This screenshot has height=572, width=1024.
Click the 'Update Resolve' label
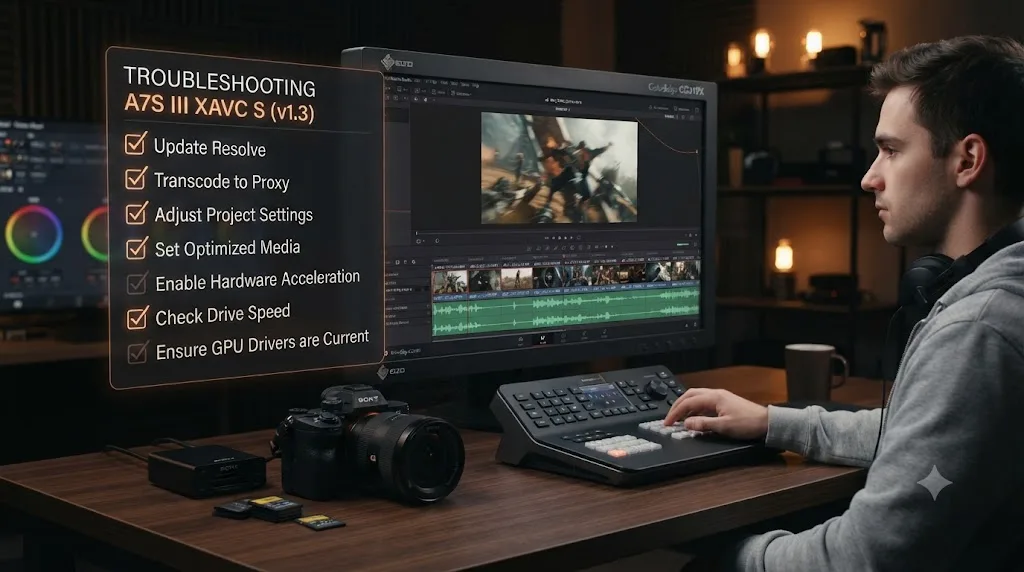click(210, 148)
